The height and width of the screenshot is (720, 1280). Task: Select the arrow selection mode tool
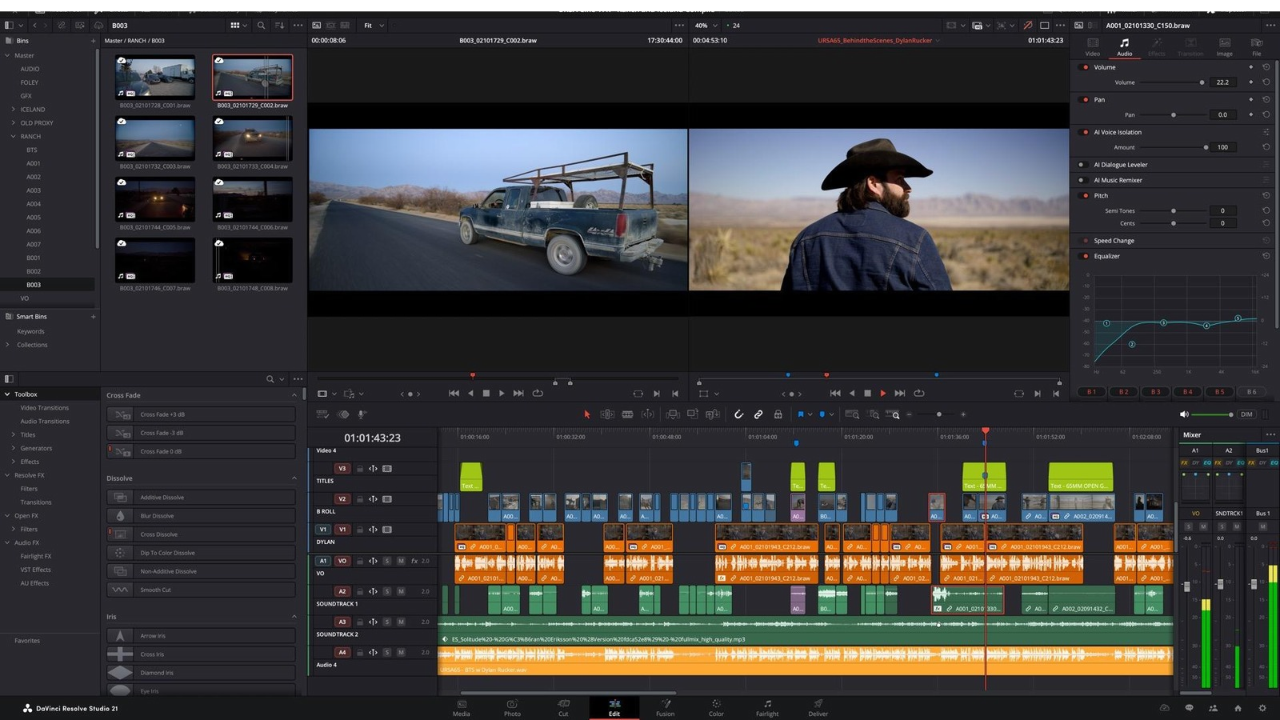click(587, 414)
